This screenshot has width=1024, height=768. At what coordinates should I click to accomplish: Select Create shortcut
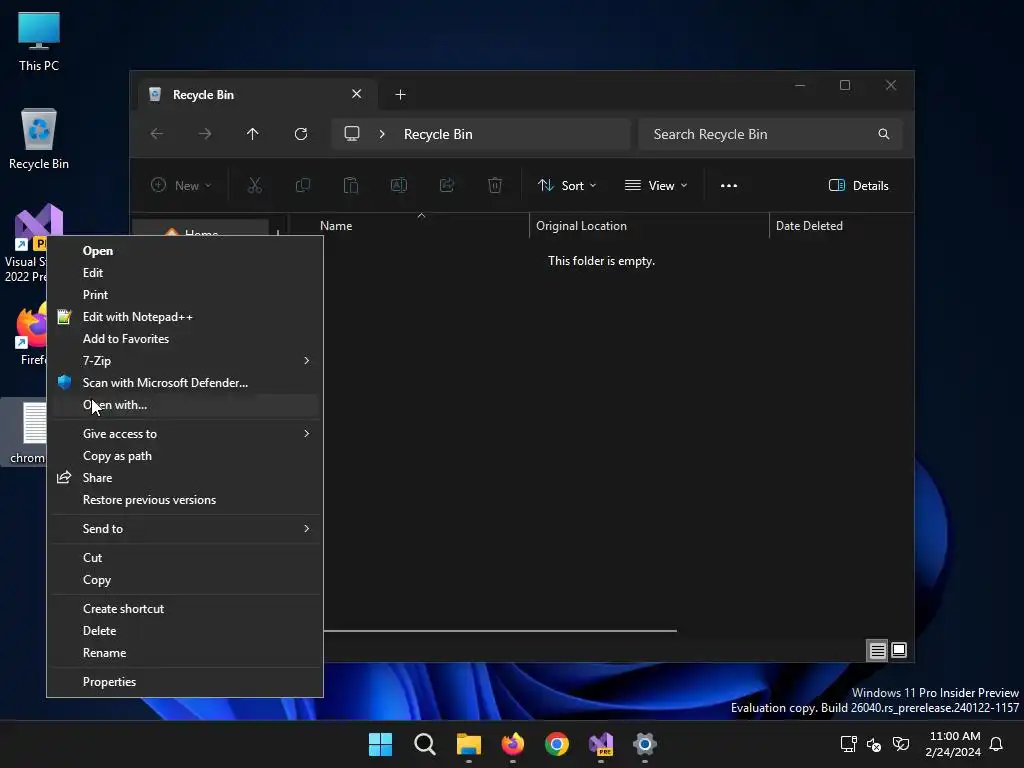pos(185,609)
